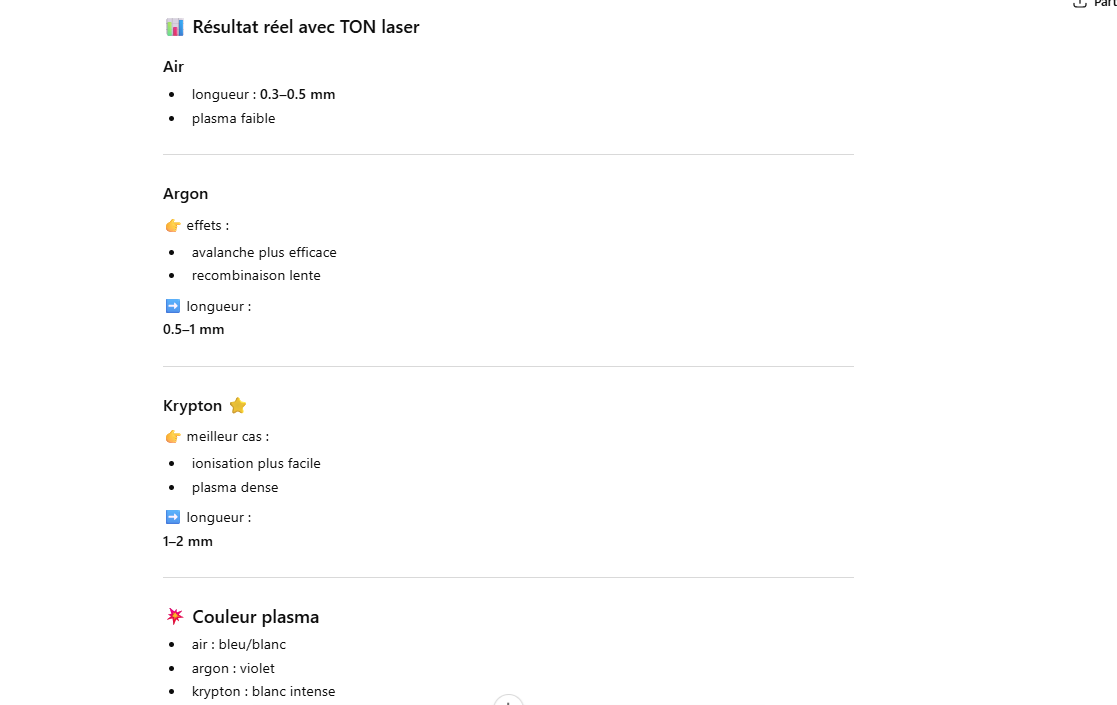The width and height of the screenshot is (1117, 705).
Task: Click the avalanche plus efficace bullet
Action: pos(264,252)
